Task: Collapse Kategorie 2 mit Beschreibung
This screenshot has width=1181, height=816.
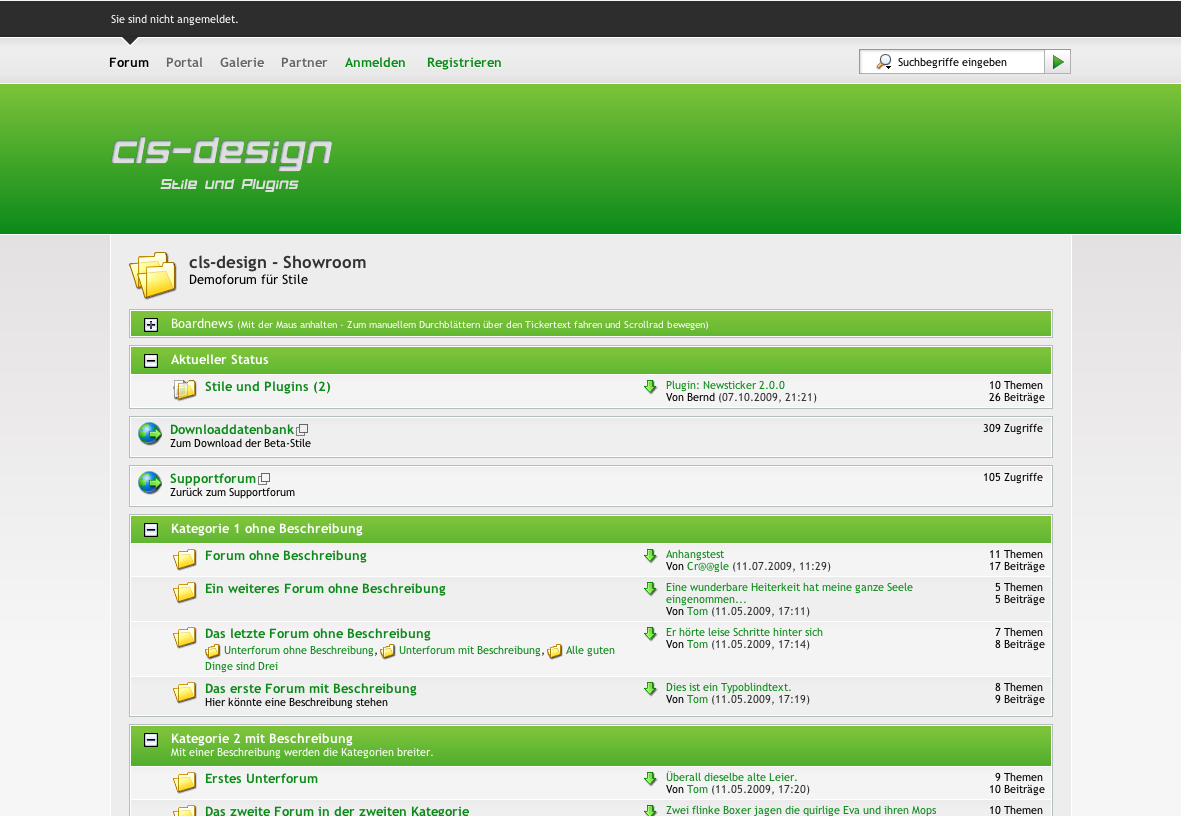Action: coord(151,740)
